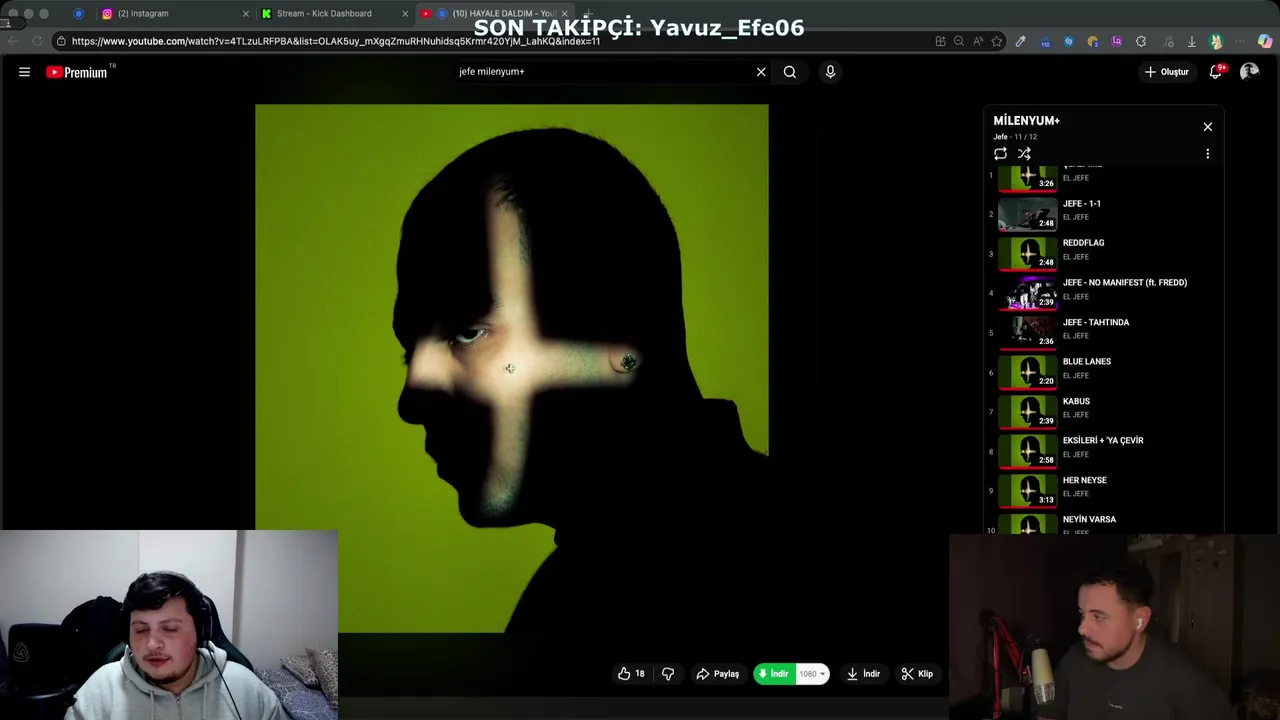Open the media control music-note icon
This screenshot has width=1280, height=720.
pyautogui.click(x=1168, y=41)
